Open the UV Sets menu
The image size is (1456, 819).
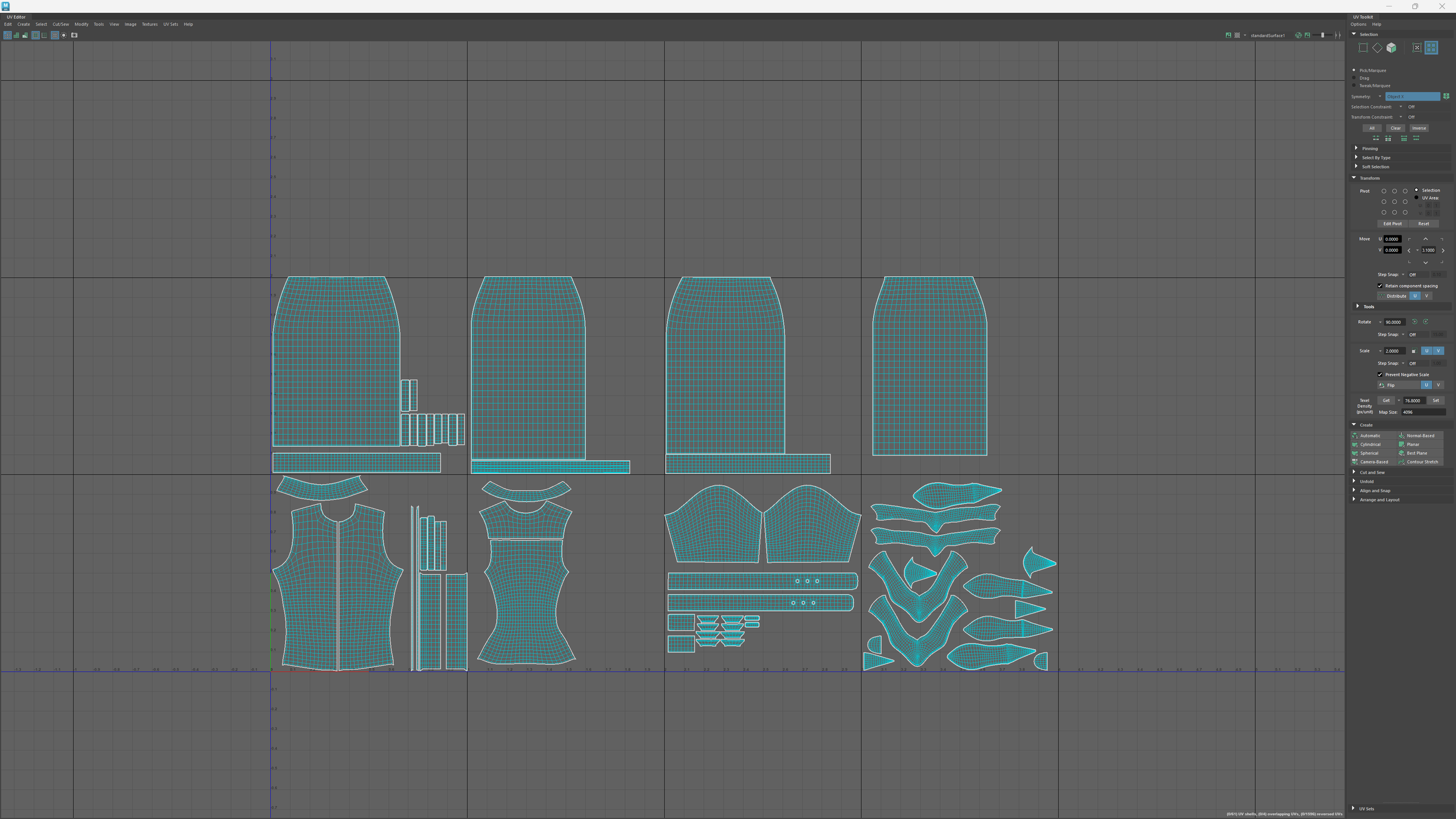[x=171, y=24]
